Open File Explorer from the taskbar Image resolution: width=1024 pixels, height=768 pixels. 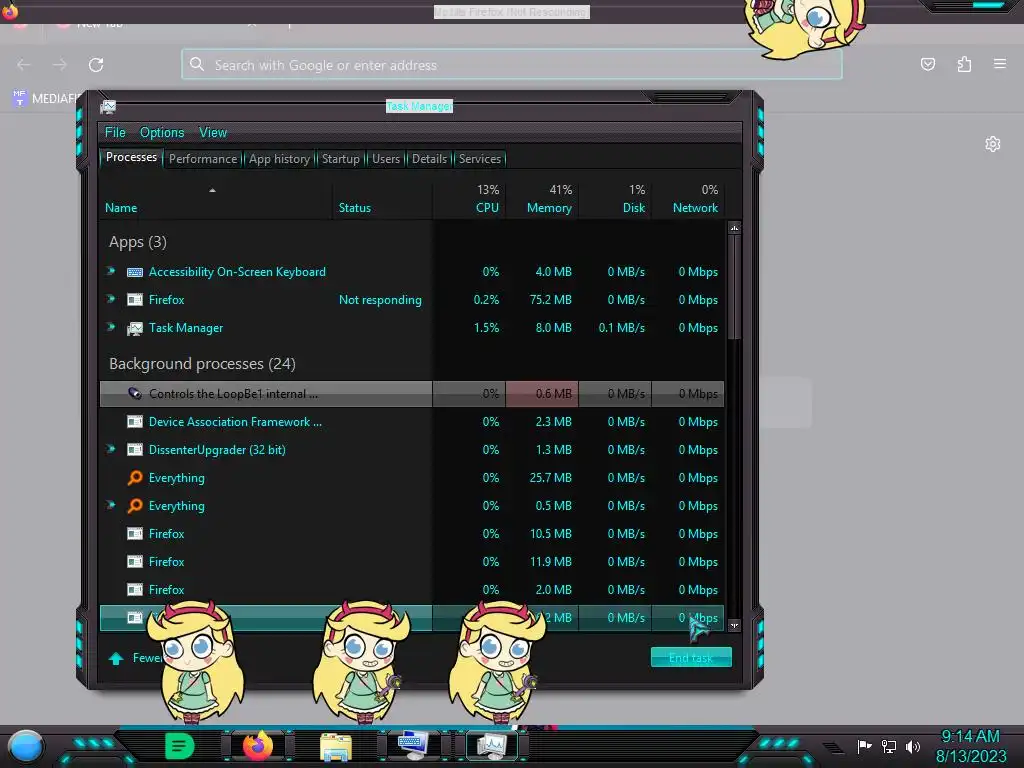point(336,746)
